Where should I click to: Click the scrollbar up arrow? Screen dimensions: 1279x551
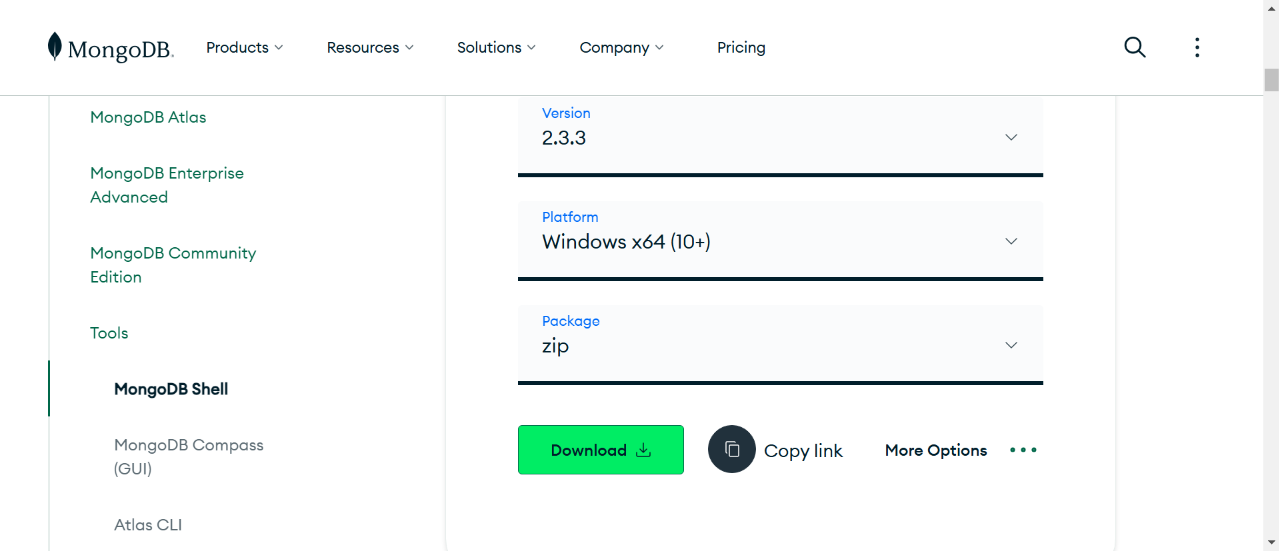tap(1271, 8)
